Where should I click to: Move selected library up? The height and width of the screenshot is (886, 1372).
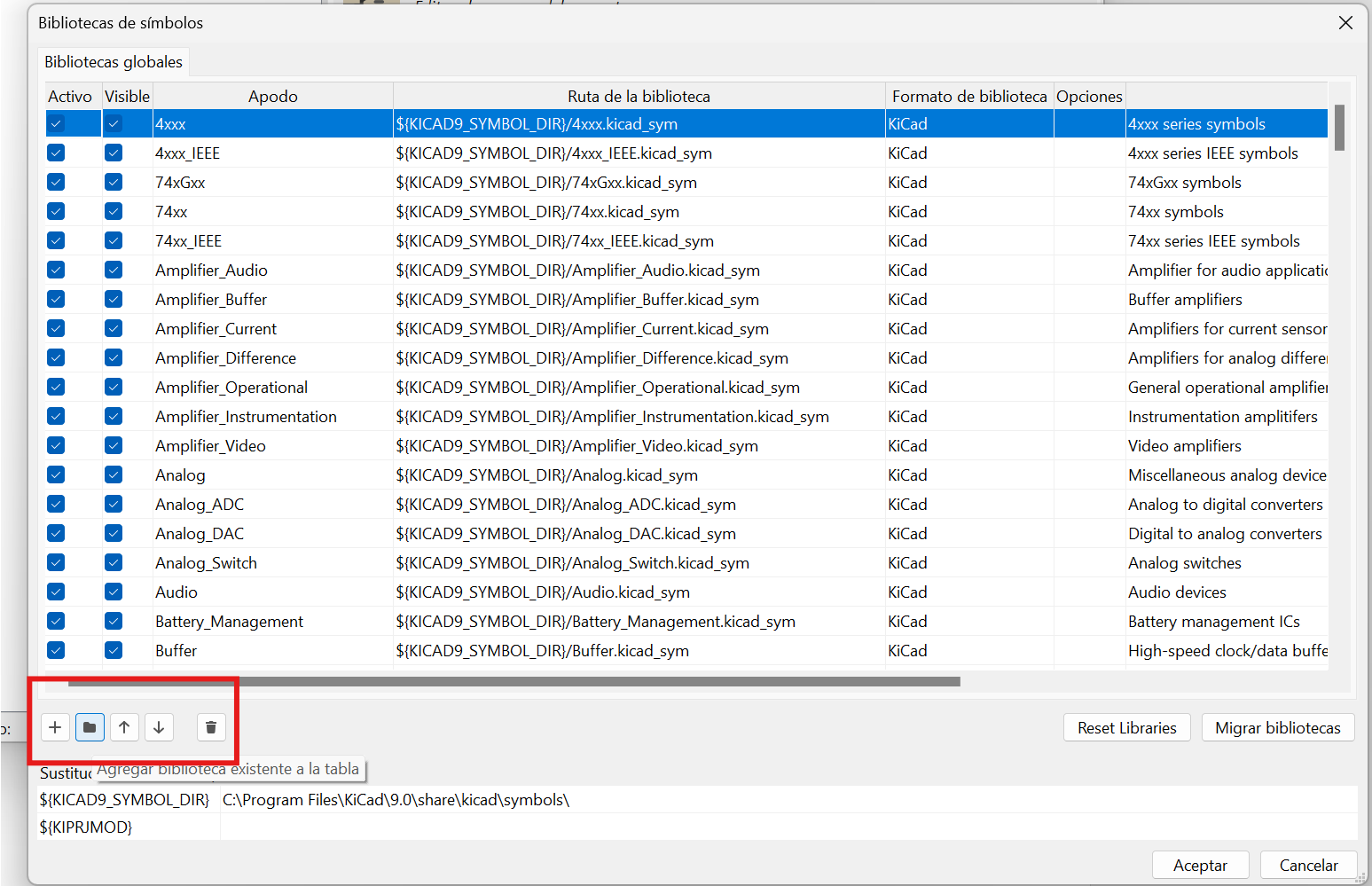pyautogui.click(x=124, y=727)
